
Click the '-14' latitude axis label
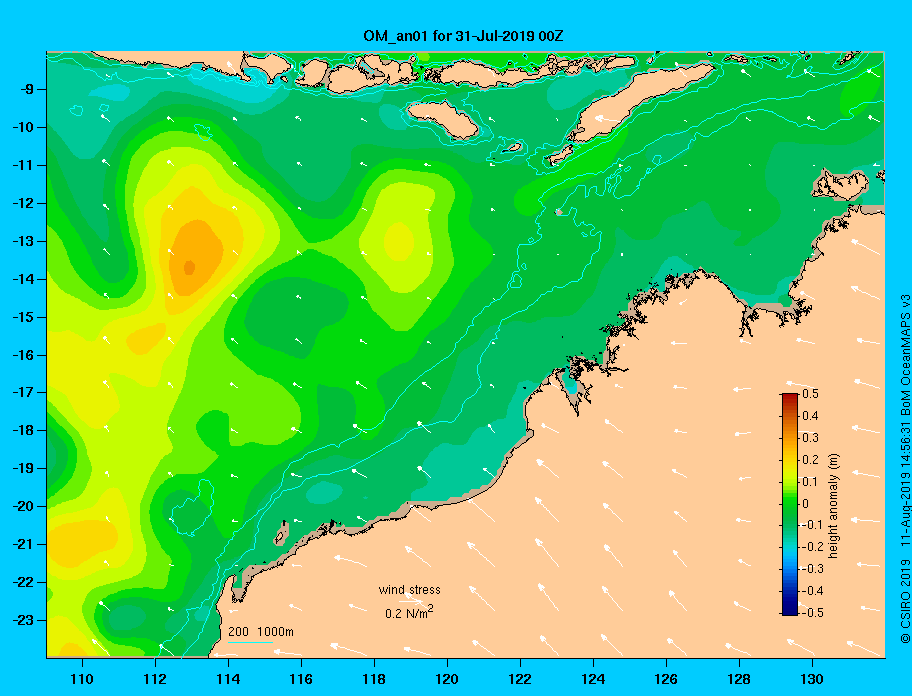[x=23, y=279]
